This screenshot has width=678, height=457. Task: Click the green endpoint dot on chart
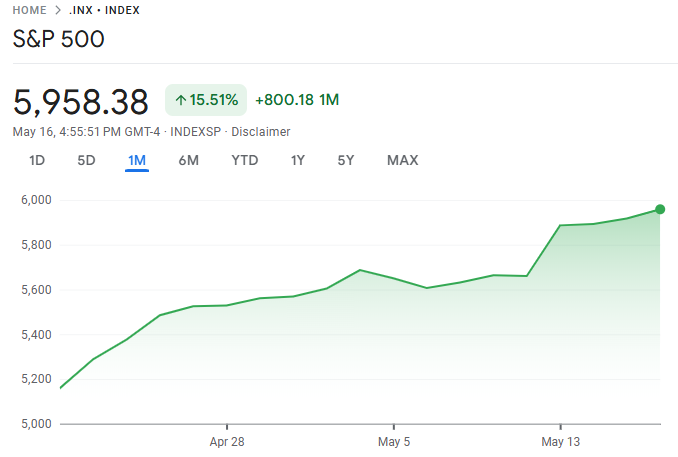(660, 209)
